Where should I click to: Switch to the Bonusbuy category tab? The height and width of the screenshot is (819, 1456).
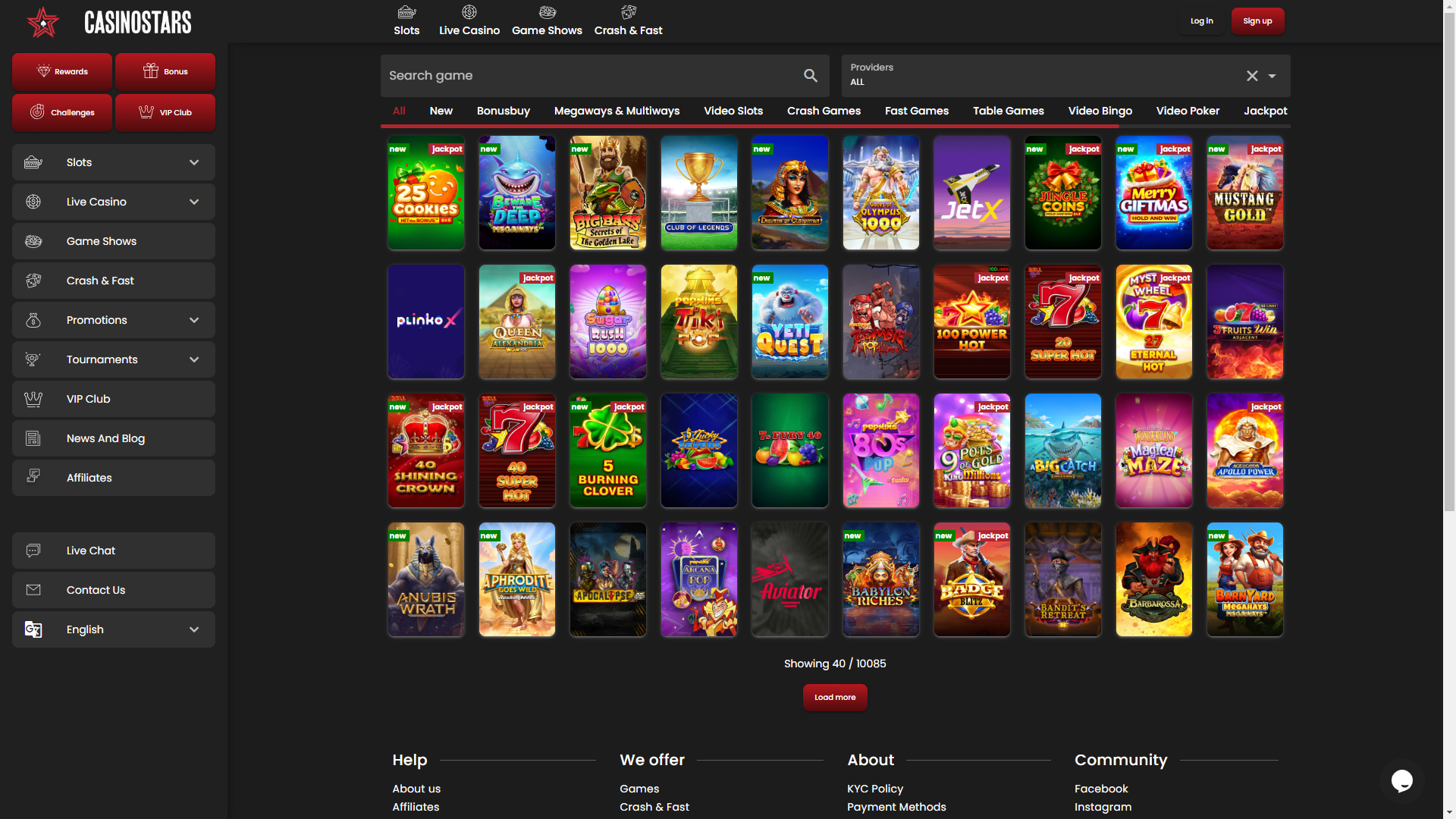click(x=503, y=111)
